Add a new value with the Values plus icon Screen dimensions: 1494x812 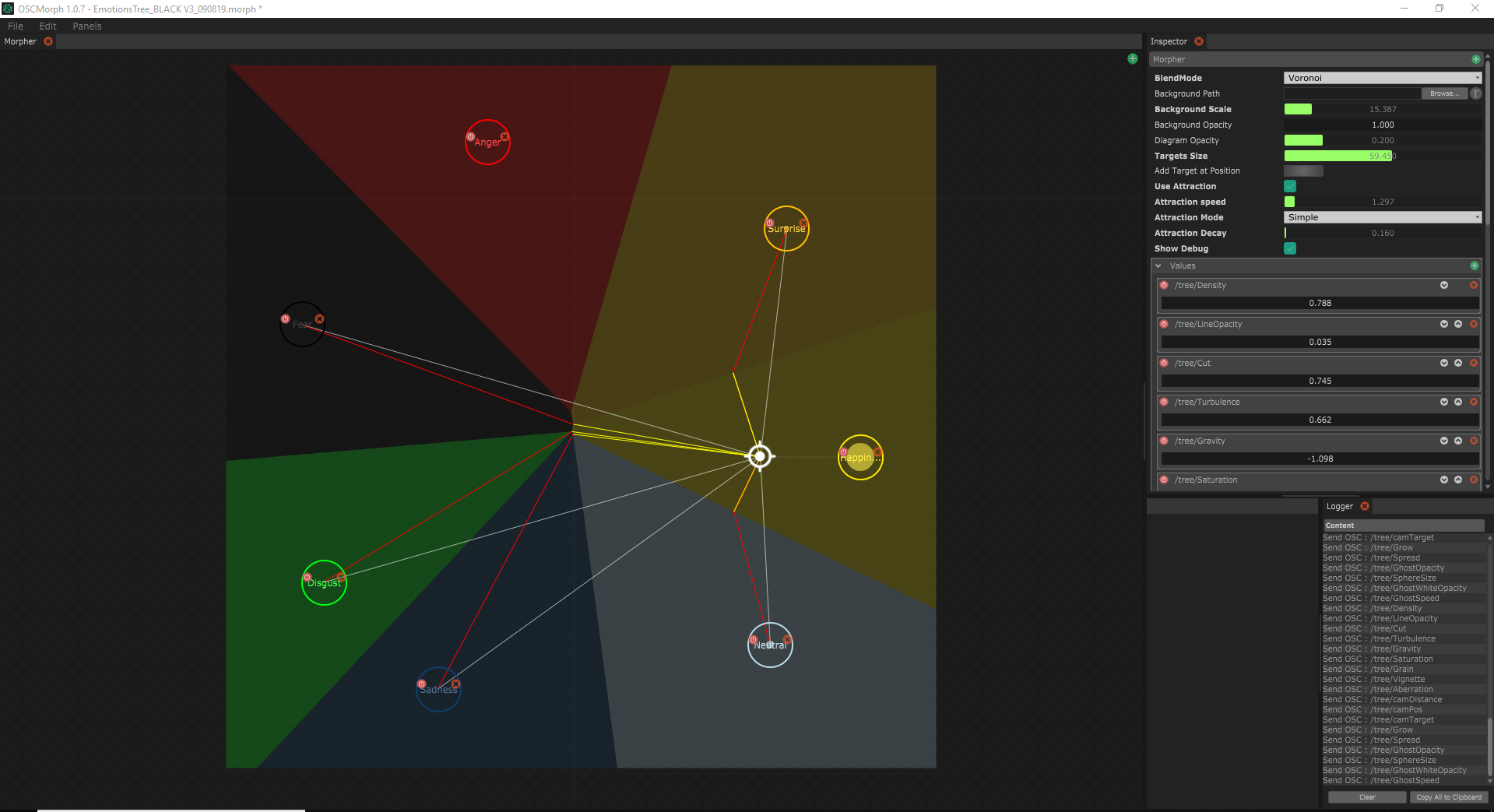[1474, 265]
